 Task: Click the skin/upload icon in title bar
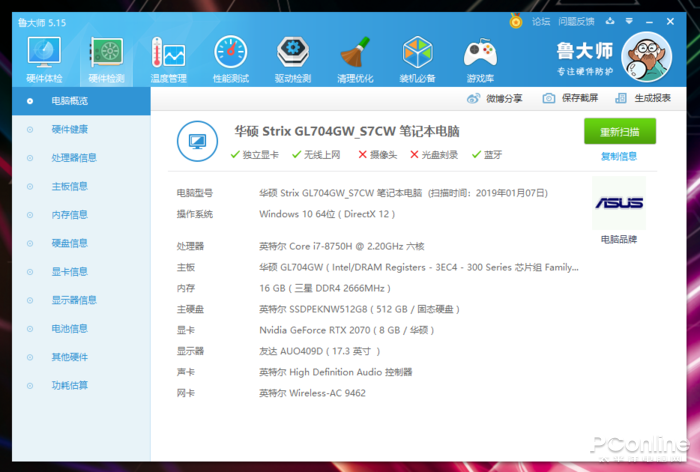point(610,21)
